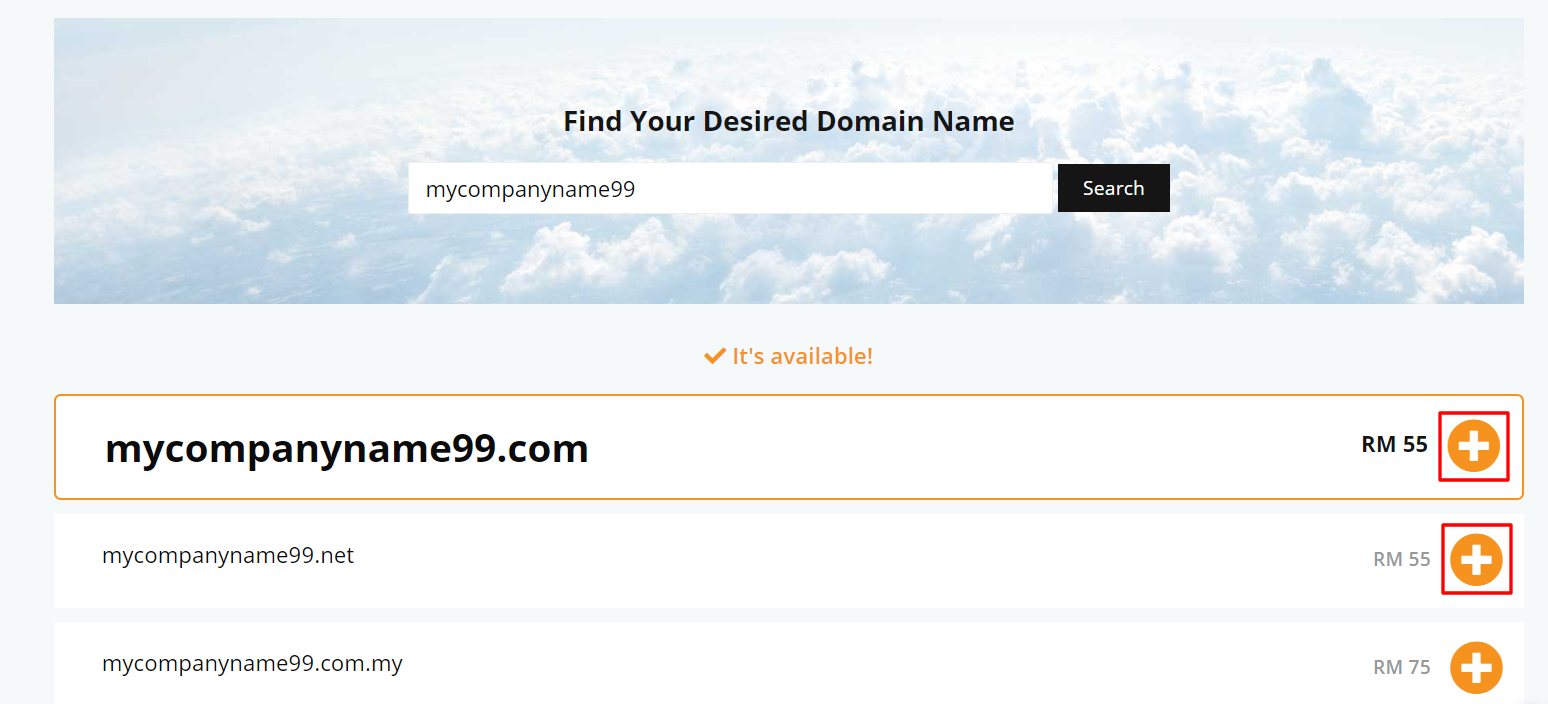Click the Search button
The width and height of the screenshot is (1548, 704).
1113,188
